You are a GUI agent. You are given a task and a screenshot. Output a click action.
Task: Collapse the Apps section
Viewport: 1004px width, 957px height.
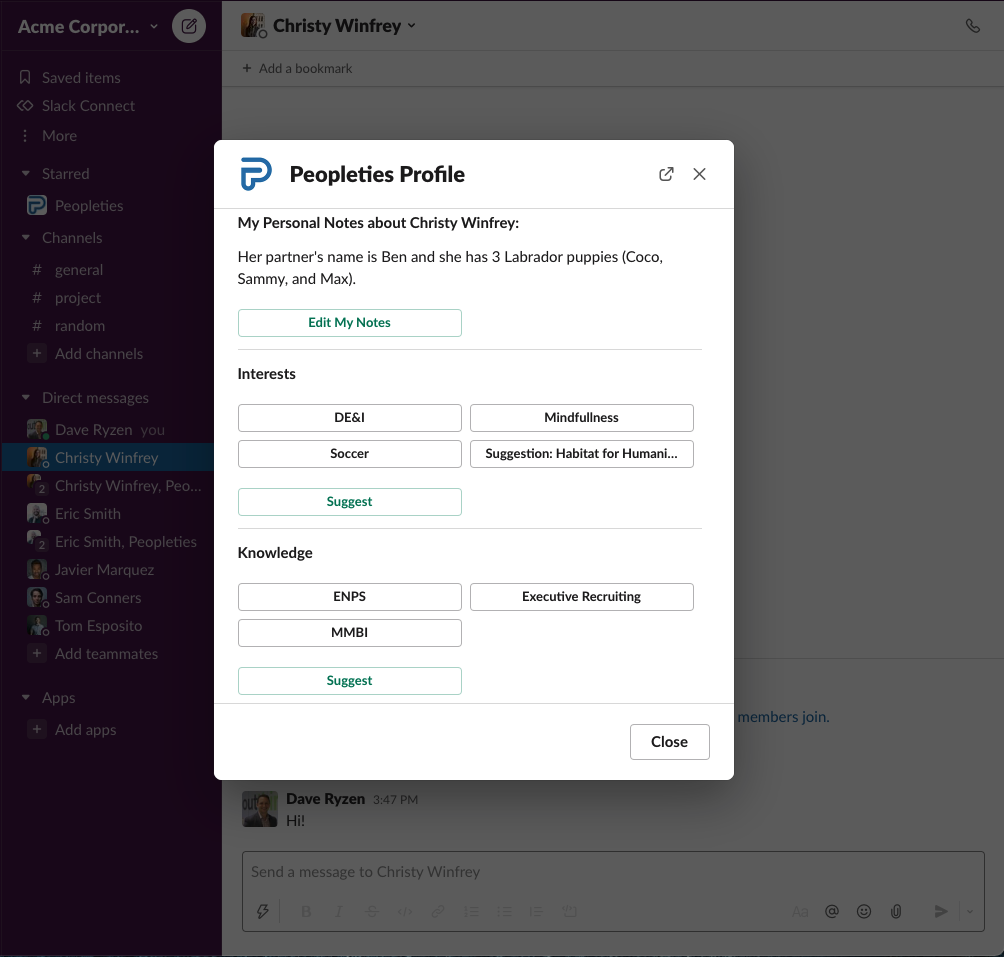click(26, 698)
